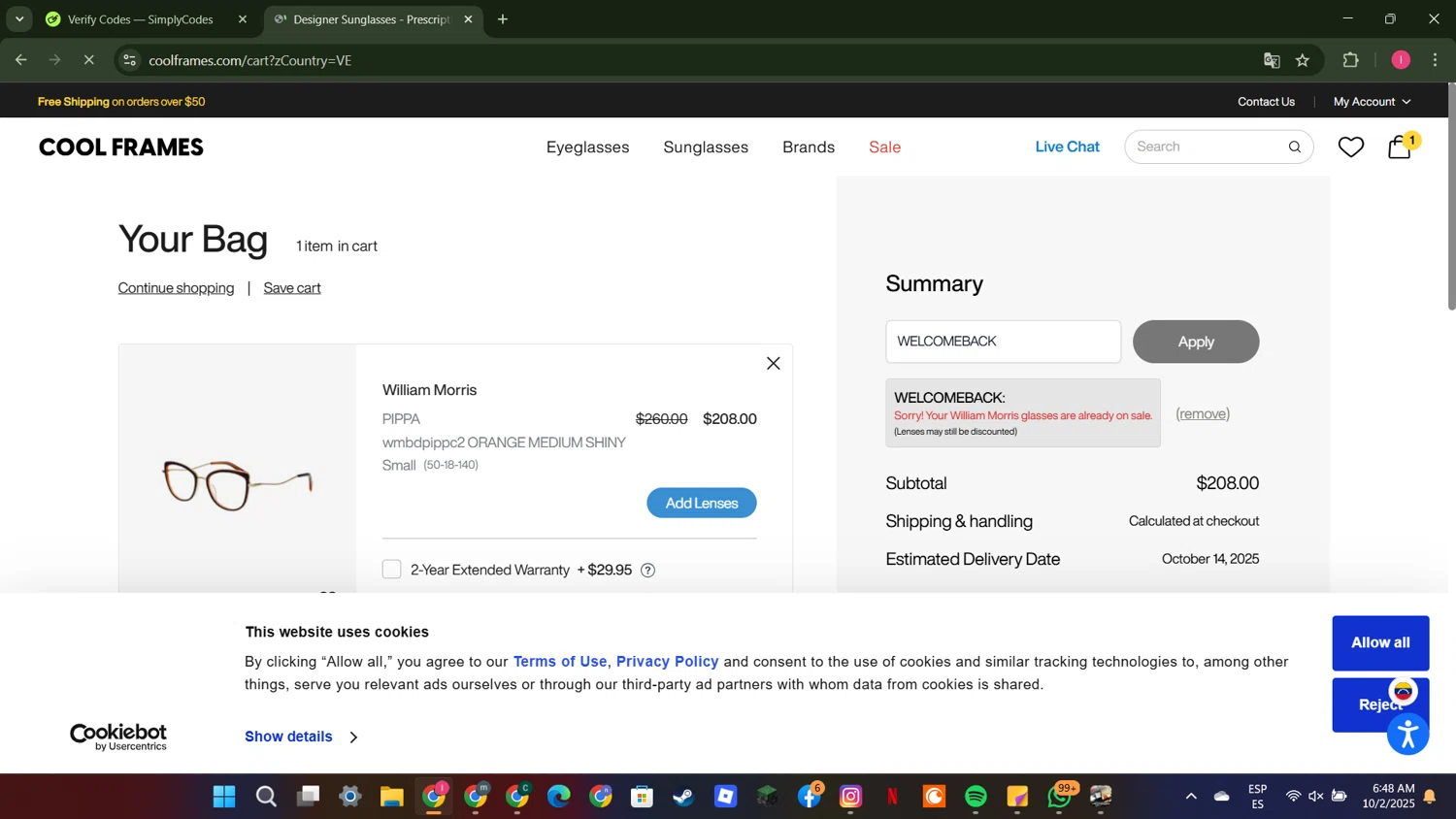This screenshot has height=819, width=1456.
Task: Open Microsoft Store from the taskbar
Action: (x=642, y=797)
